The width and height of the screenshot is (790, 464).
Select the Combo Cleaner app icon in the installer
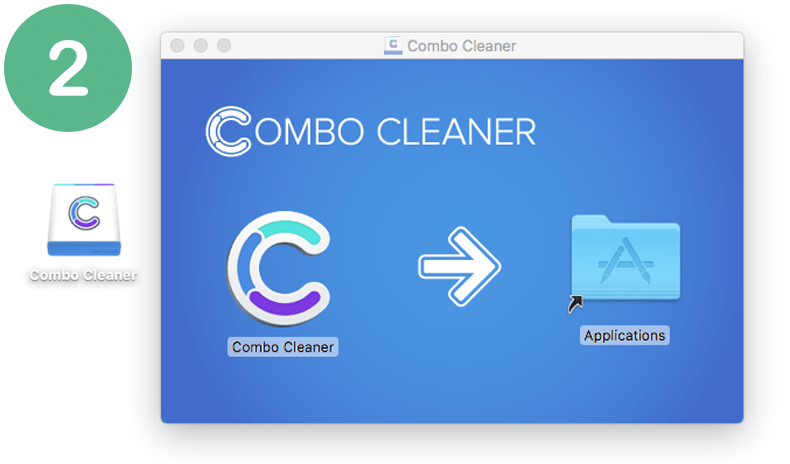tap(279, 269)
